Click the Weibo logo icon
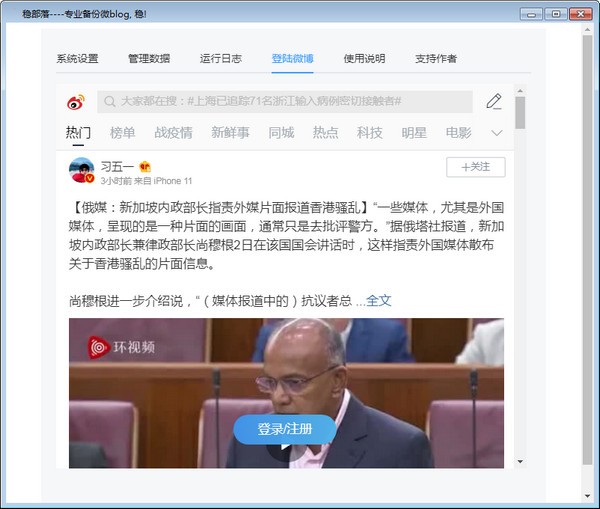Screen dimensions: 600x509 click(76, 101)
